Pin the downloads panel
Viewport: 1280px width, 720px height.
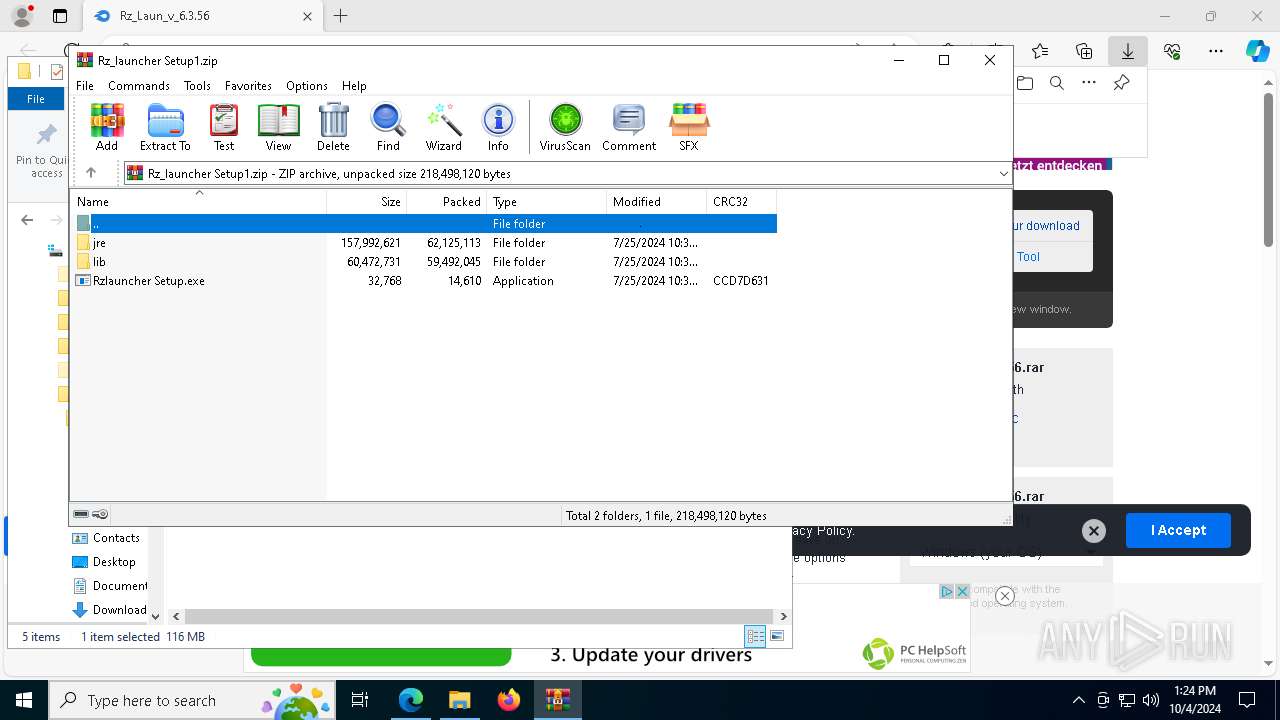click(x=1122, y=83)
